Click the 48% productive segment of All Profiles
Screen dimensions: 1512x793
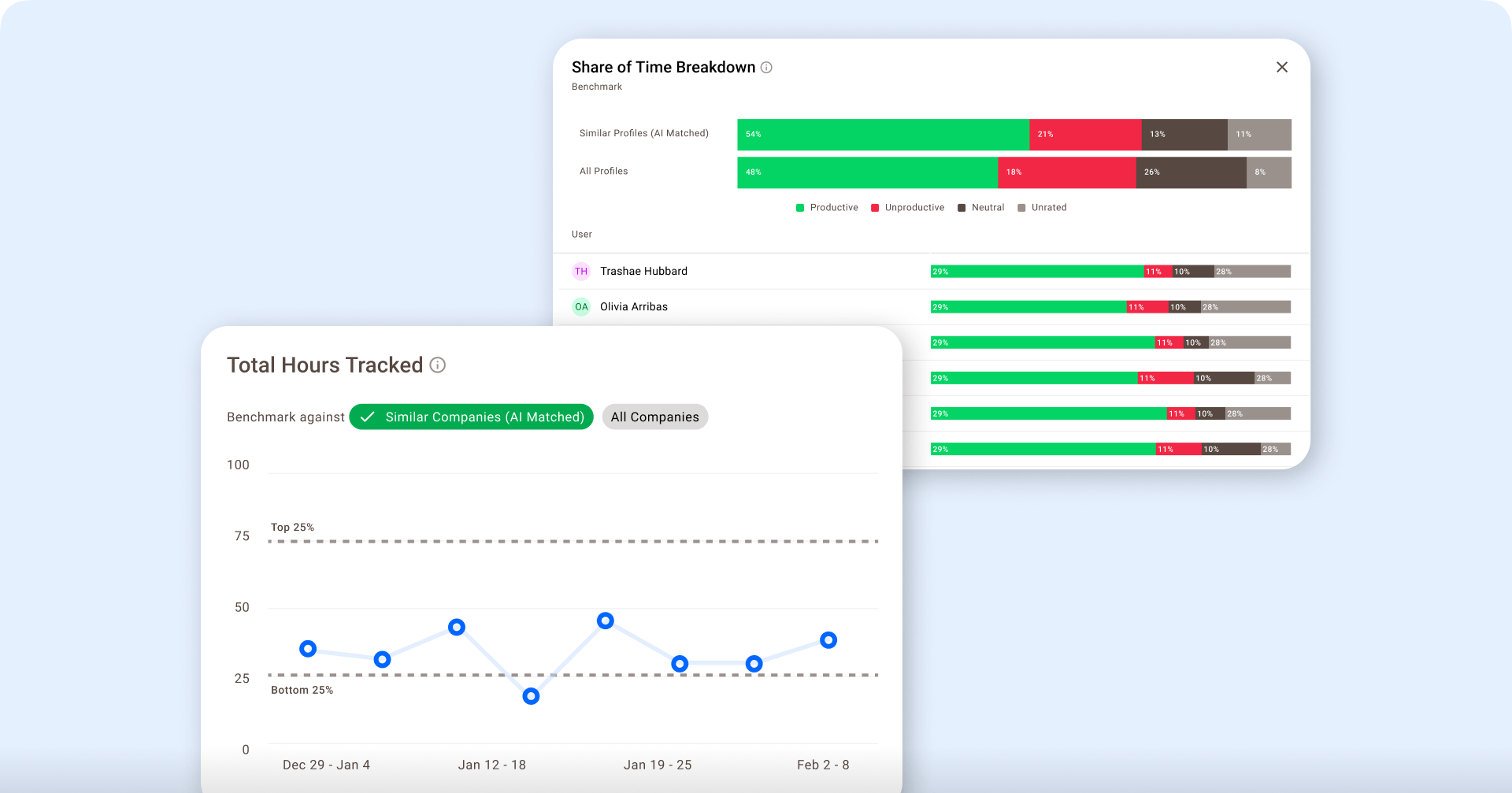(x=867, y=172)
